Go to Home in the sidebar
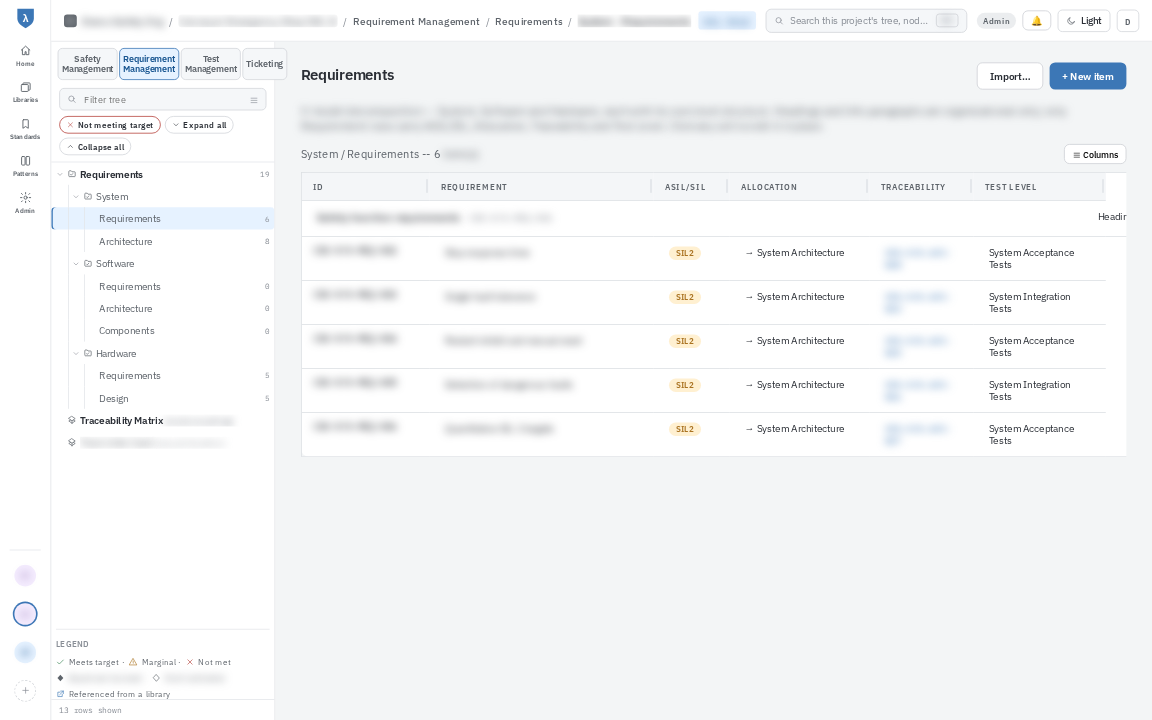The width and height of the screenshot is (1152, 720). tap(25, 56)
